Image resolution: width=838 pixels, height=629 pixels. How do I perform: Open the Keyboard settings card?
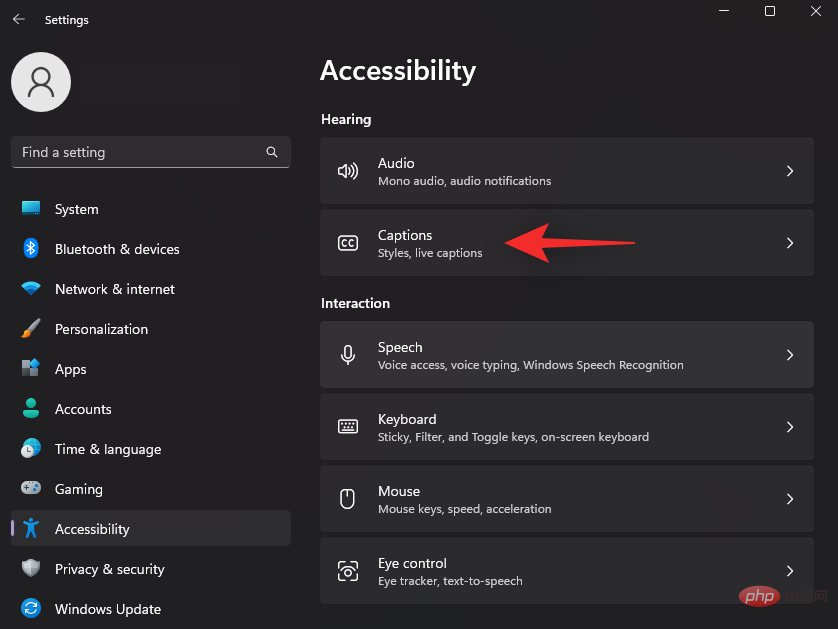coord(567,426)
